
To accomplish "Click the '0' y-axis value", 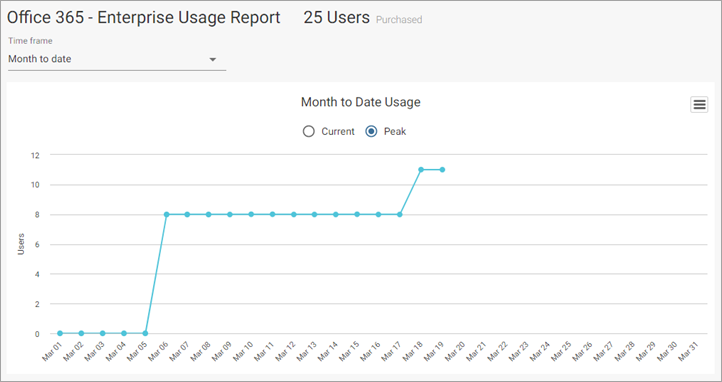I will point(38,334).
